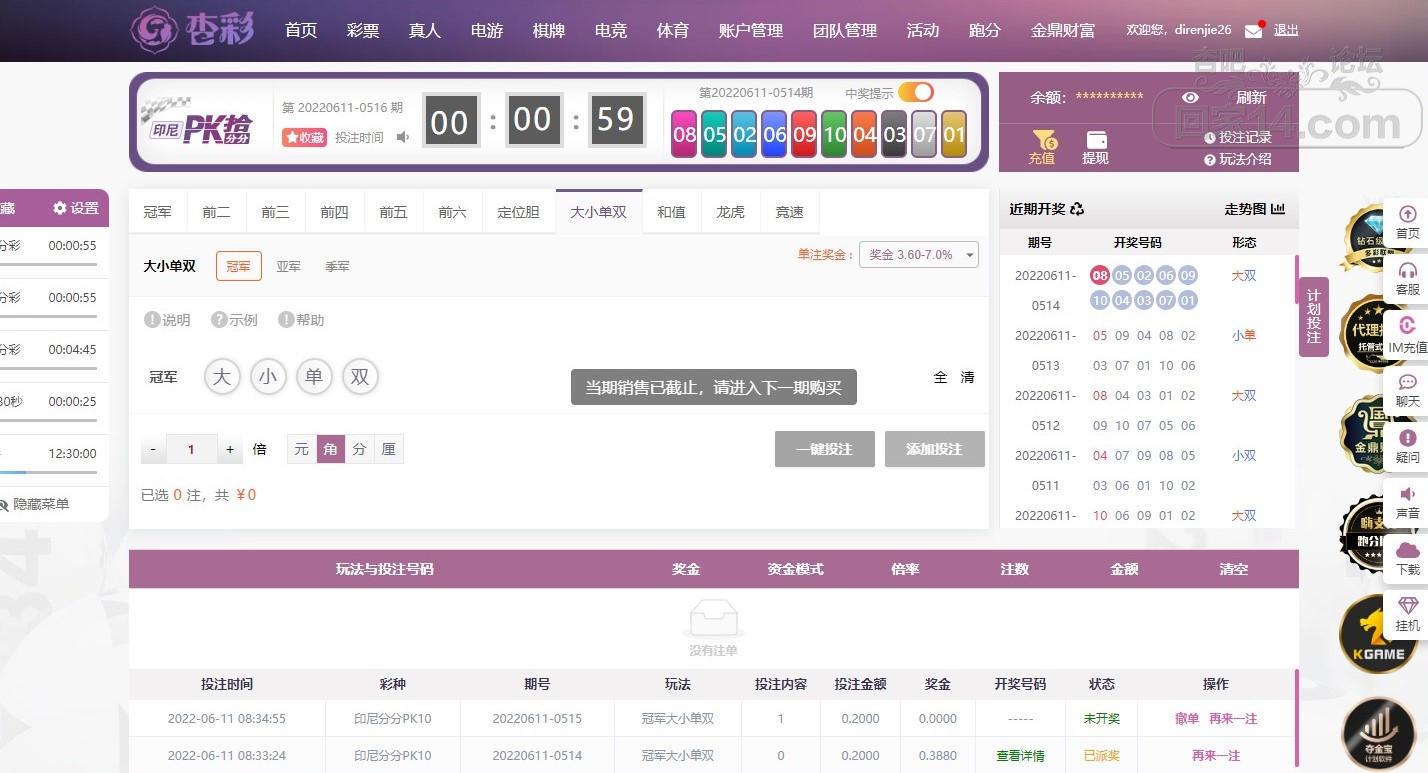Open 玩法介绍 question link
Image resolution: width=1428 pixels, height=773 pixels.
pos(1237,159)
